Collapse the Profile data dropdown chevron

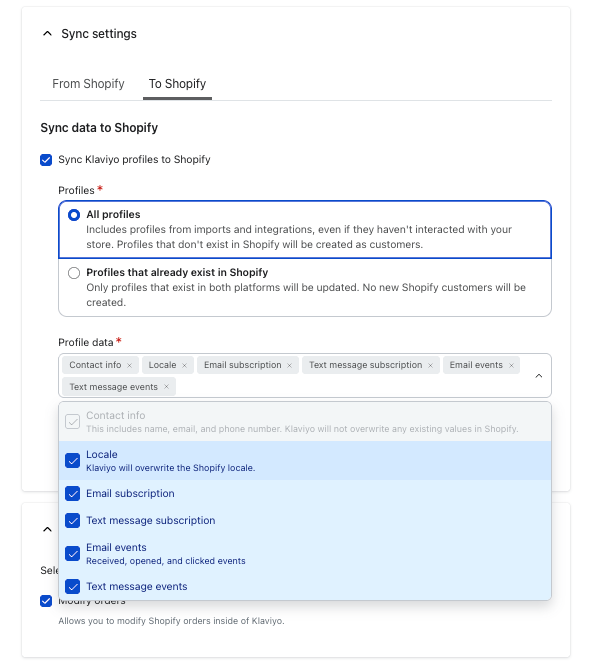(539, 376)
